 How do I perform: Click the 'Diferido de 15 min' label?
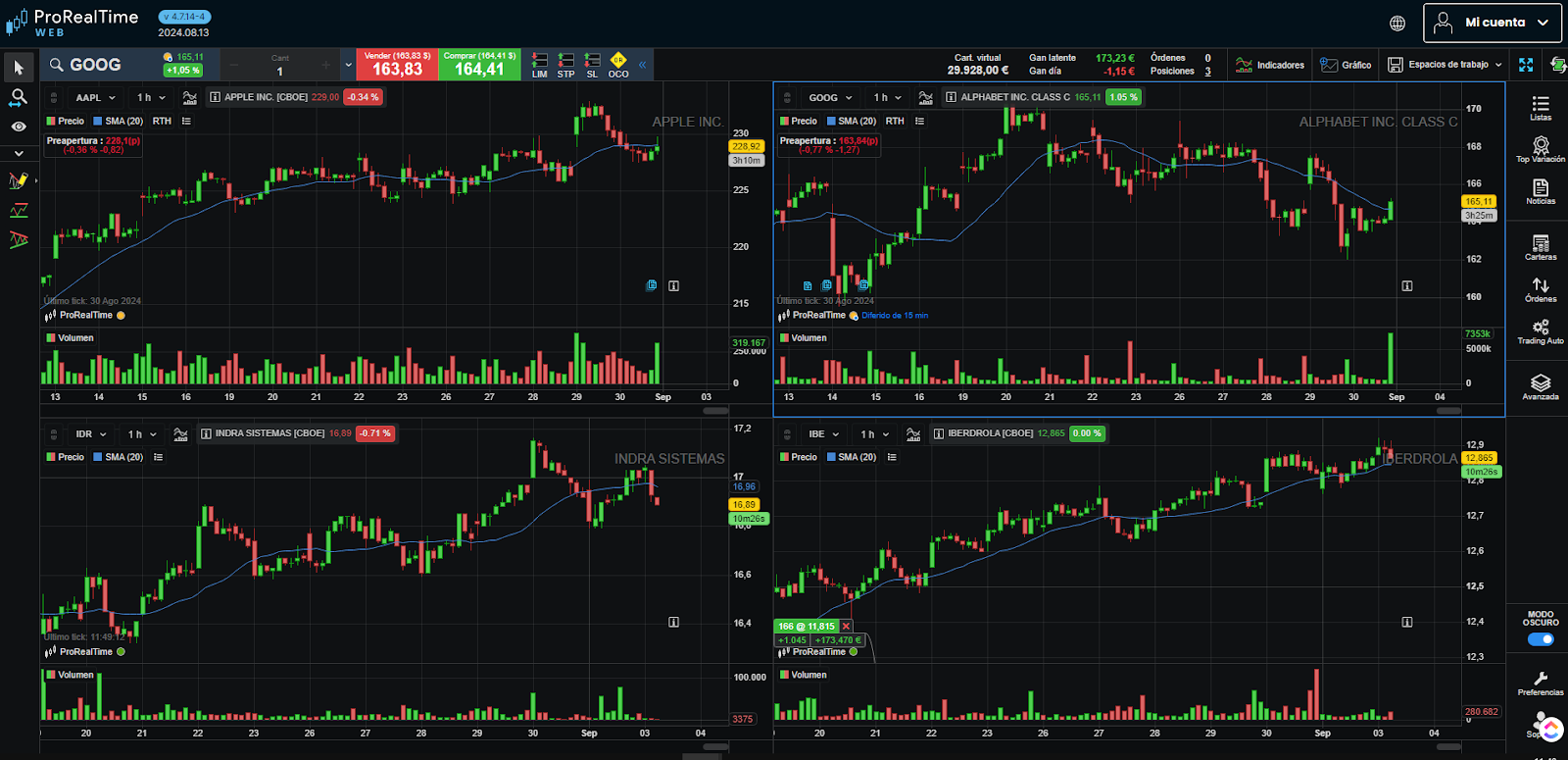point(895,316)
